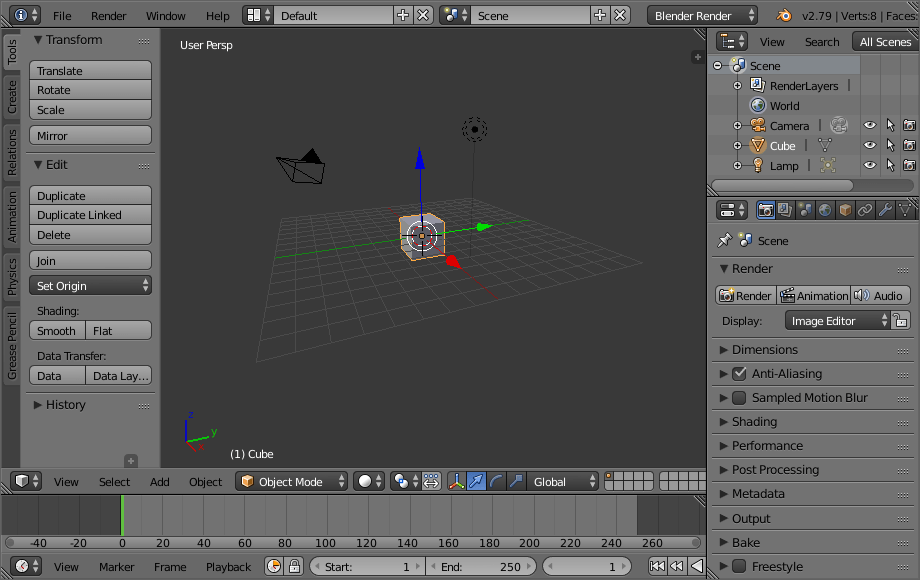This screenshot has width=920, height=580.
Task: Hide the Cube in the outliner
Action: [x=869, y=145]
